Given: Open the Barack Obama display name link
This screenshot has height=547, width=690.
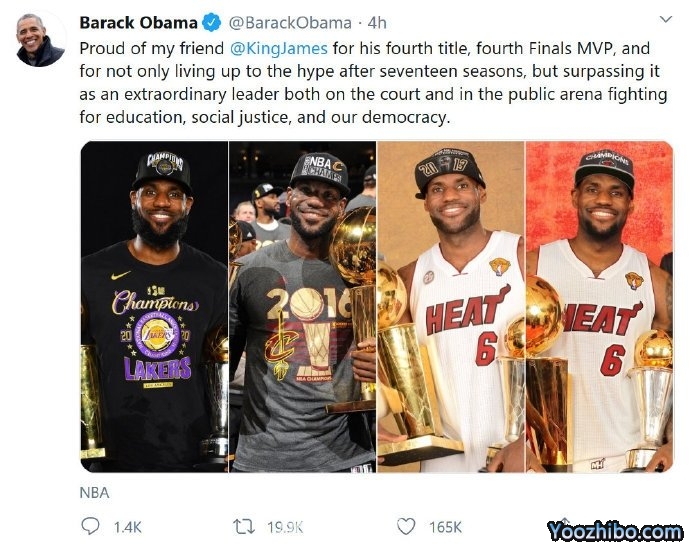Looking at the screenshot, I should [138, 22].
